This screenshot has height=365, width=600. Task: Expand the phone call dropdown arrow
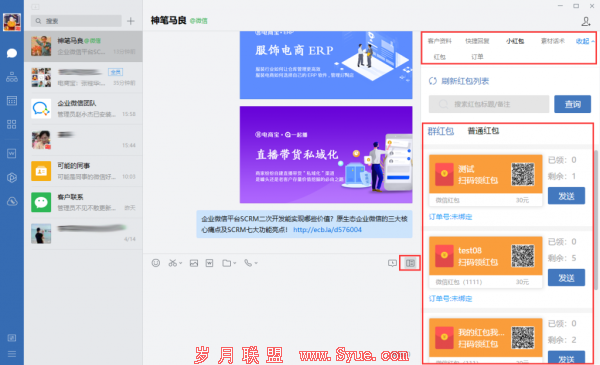point(256,263)
